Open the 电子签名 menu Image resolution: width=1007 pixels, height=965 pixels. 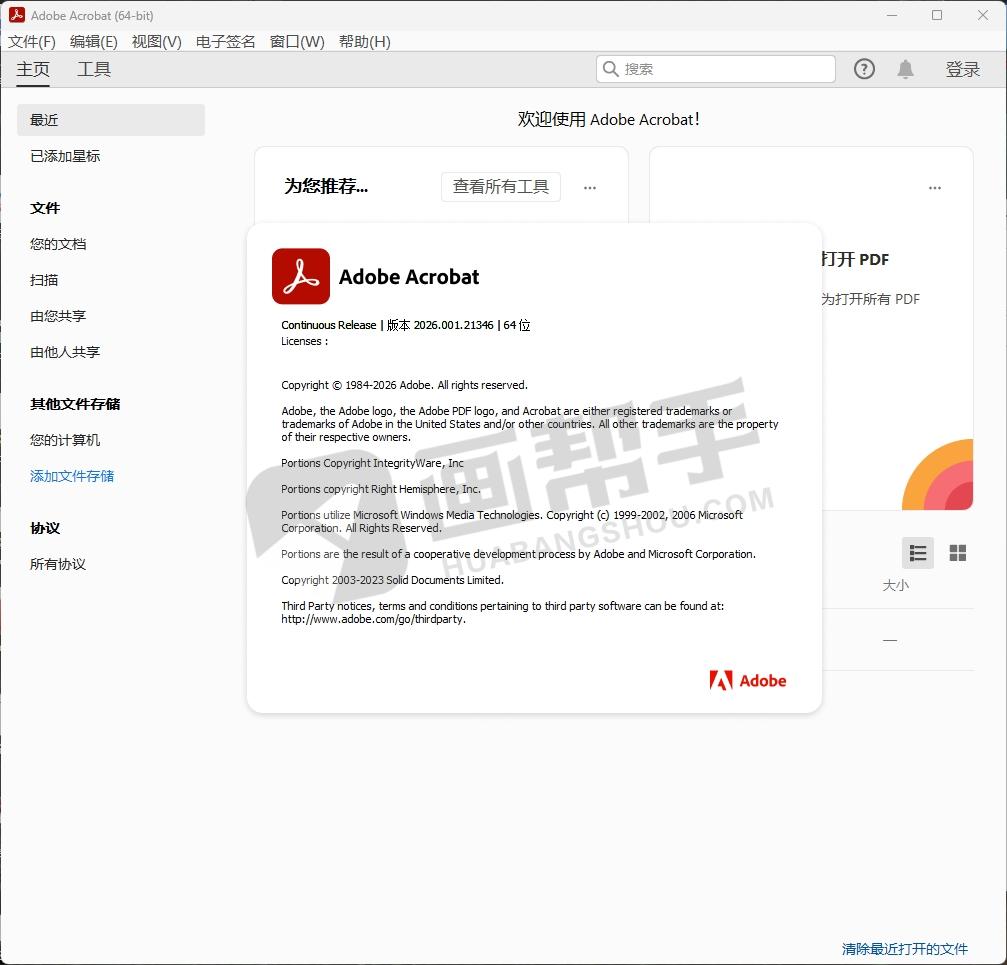(225, 42)
